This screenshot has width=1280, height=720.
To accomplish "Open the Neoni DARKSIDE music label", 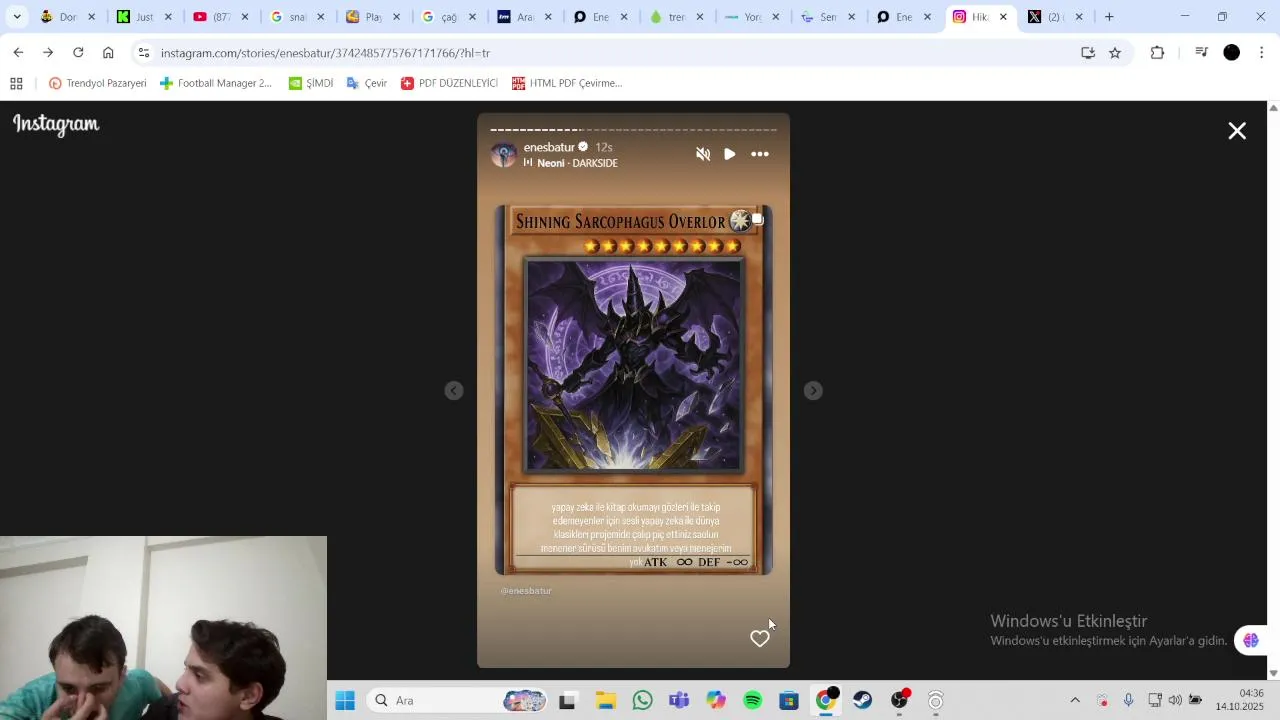I will pos(571,163).
